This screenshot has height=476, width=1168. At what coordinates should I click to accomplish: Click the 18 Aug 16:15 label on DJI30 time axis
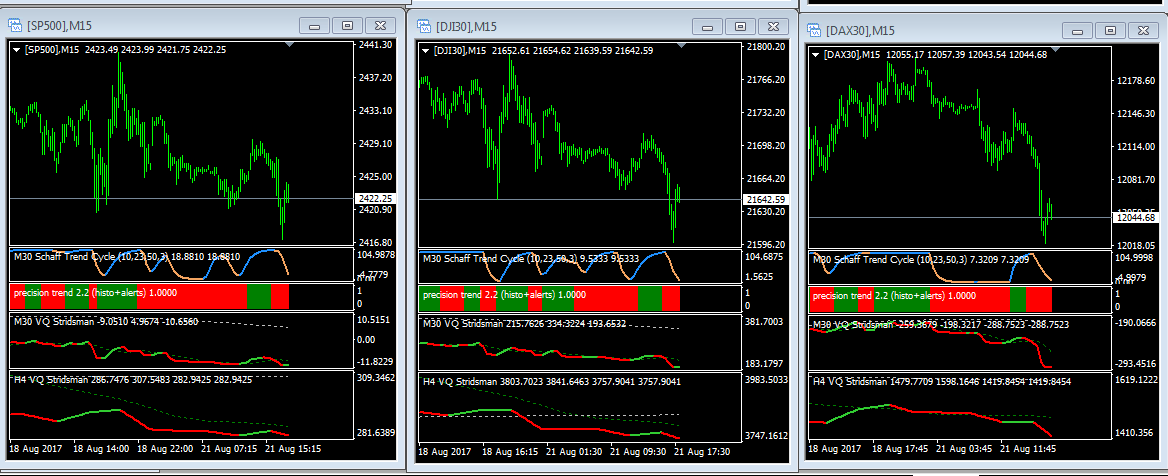tap(512, 452)
